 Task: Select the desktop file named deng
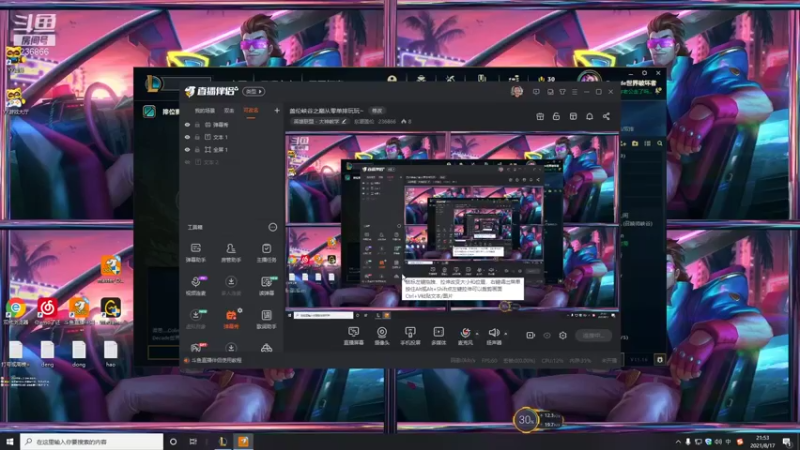pyautogui.click(x=47, y=354)
